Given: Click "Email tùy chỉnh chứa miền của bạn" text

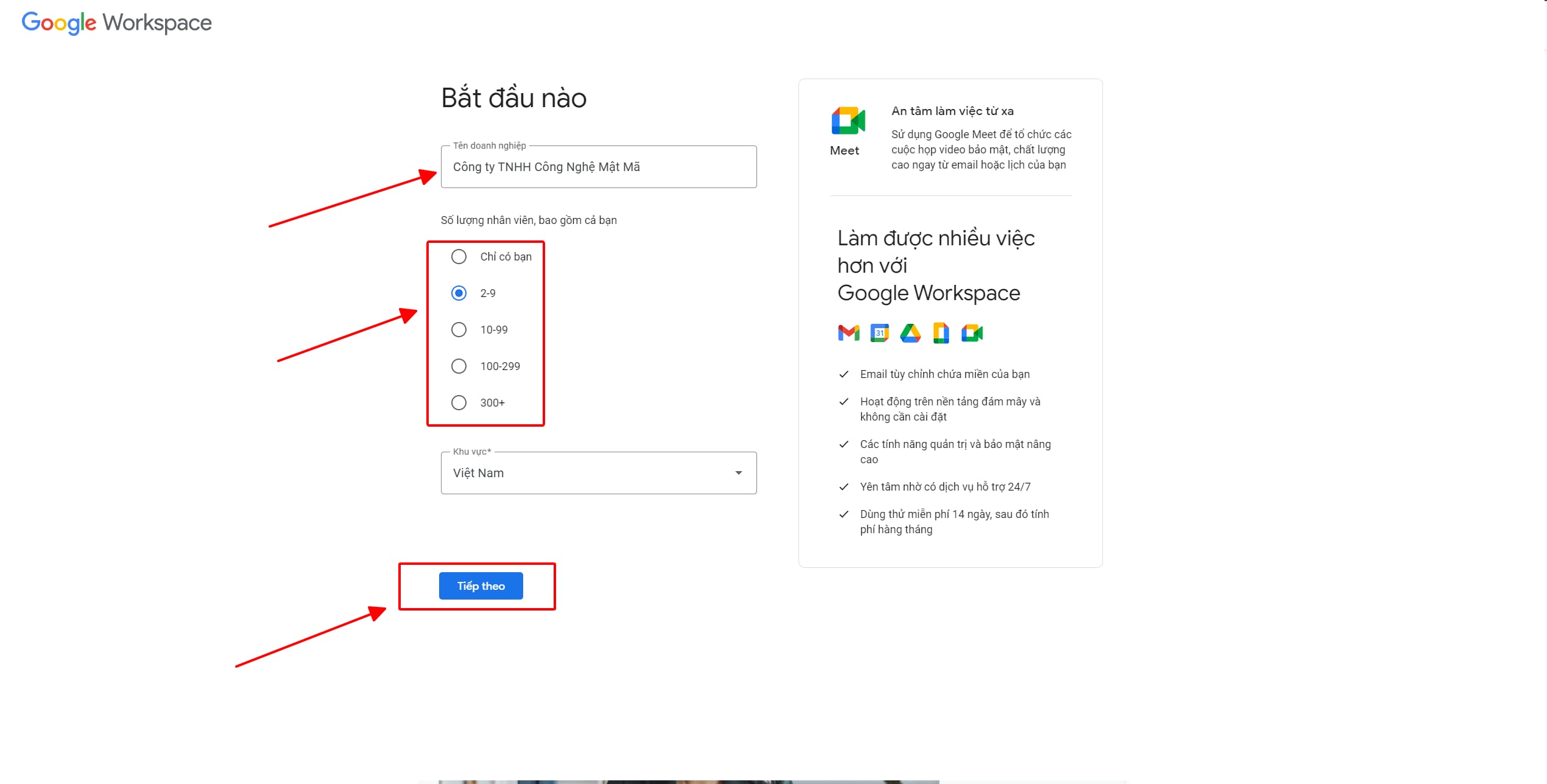Looking at the screenshot, I should point(945,374).
